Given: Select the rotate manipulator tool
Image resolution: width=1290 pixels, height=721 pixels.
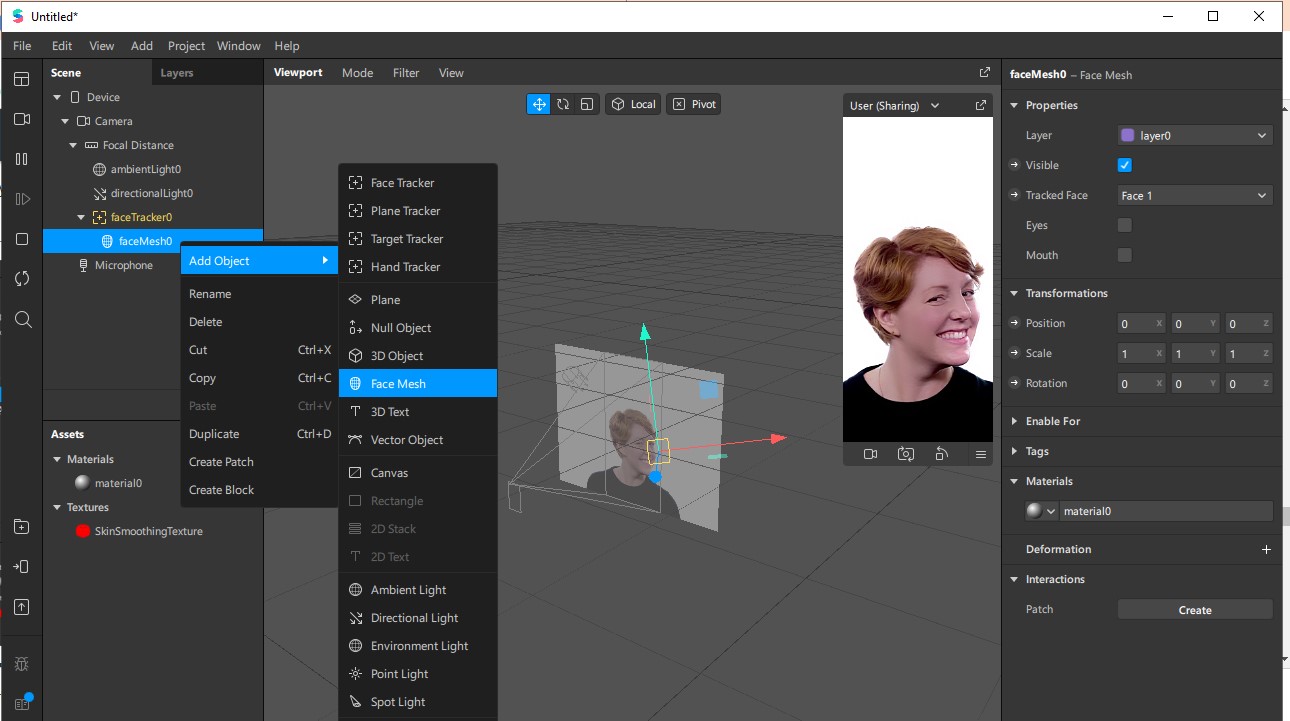Looking at the screenshot, I should click(x=563, y=104).
